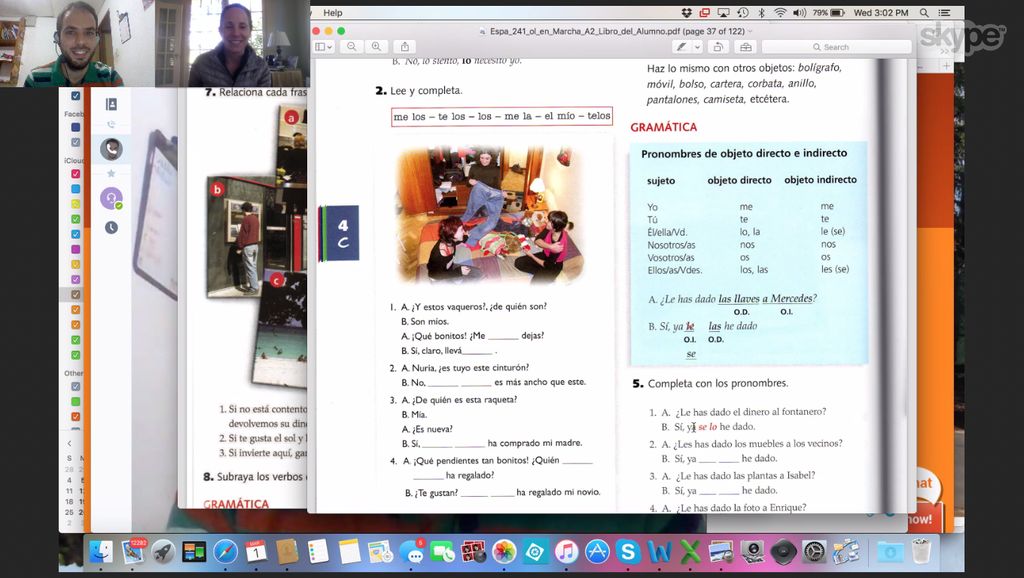Open Notification Center from the menu bar
The width and height of the screenshot is (1024, 578).
(944, 13)
